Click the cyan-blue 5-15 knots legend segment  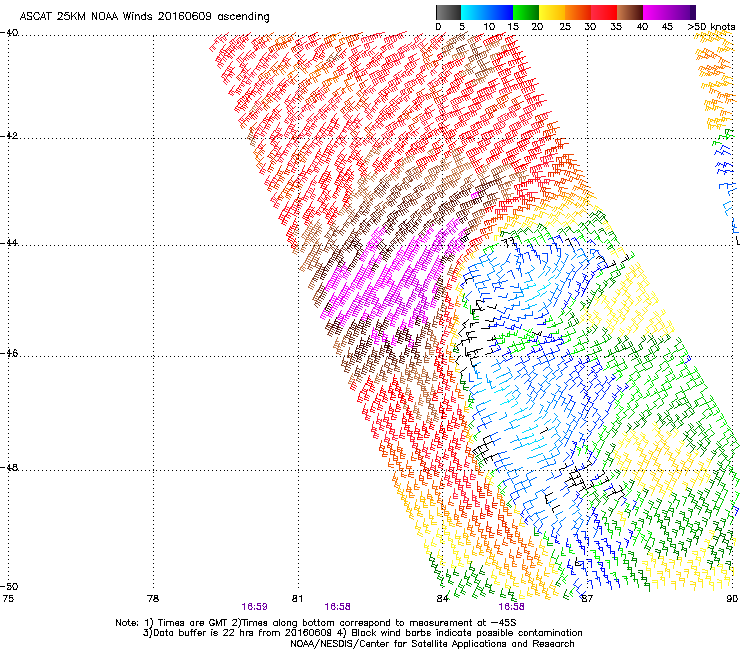point(487,12)
